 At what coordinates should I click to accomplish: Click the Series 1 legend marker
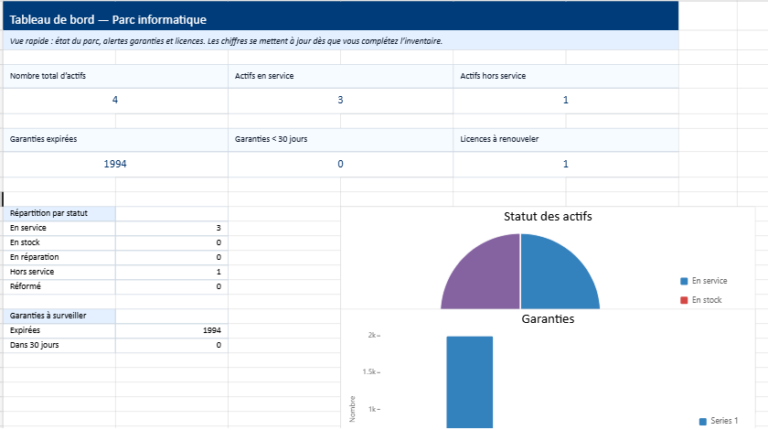(703, 421)
